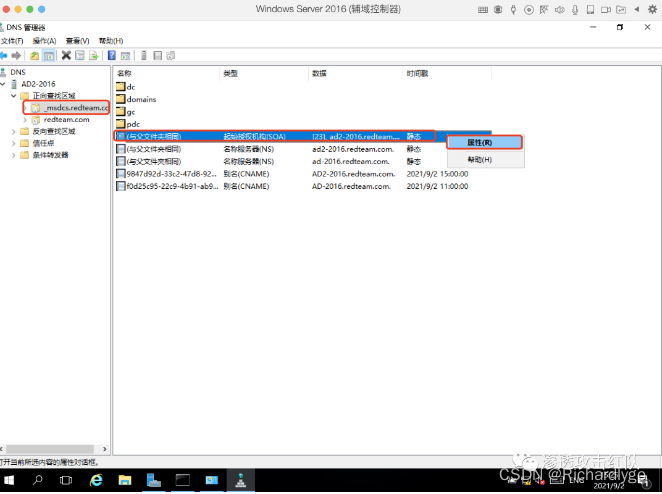This screenshot has width=662, height=494.
Task: Click the new record sheet toolbar icon
Action: (x=157, y=55)
